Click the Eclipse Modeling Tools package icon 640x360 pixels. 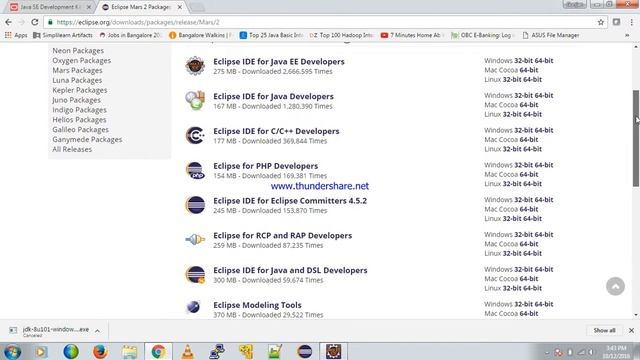click(x=193, y=307)
